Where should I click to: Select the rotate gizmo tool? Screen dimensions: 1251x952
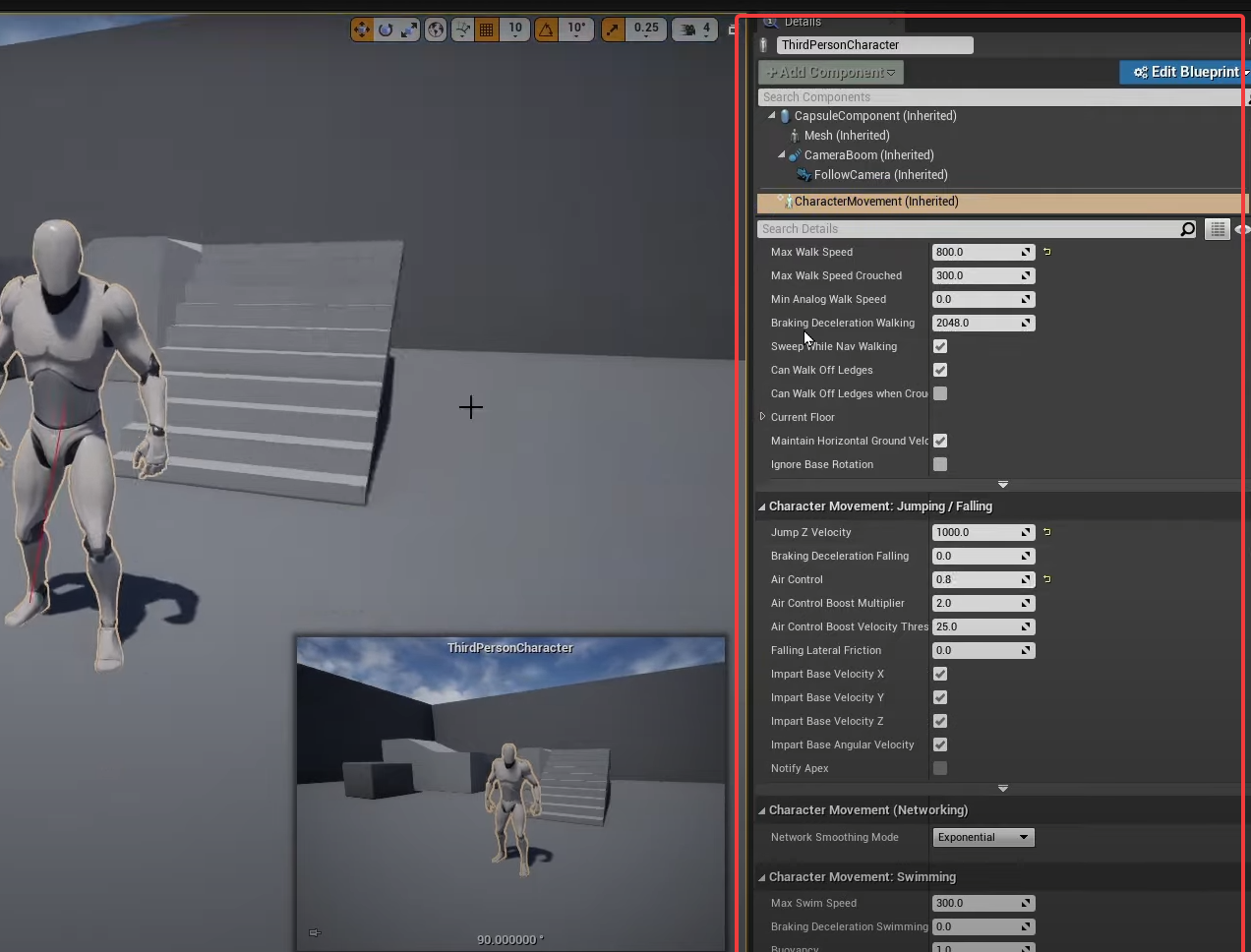pos(386,30)
